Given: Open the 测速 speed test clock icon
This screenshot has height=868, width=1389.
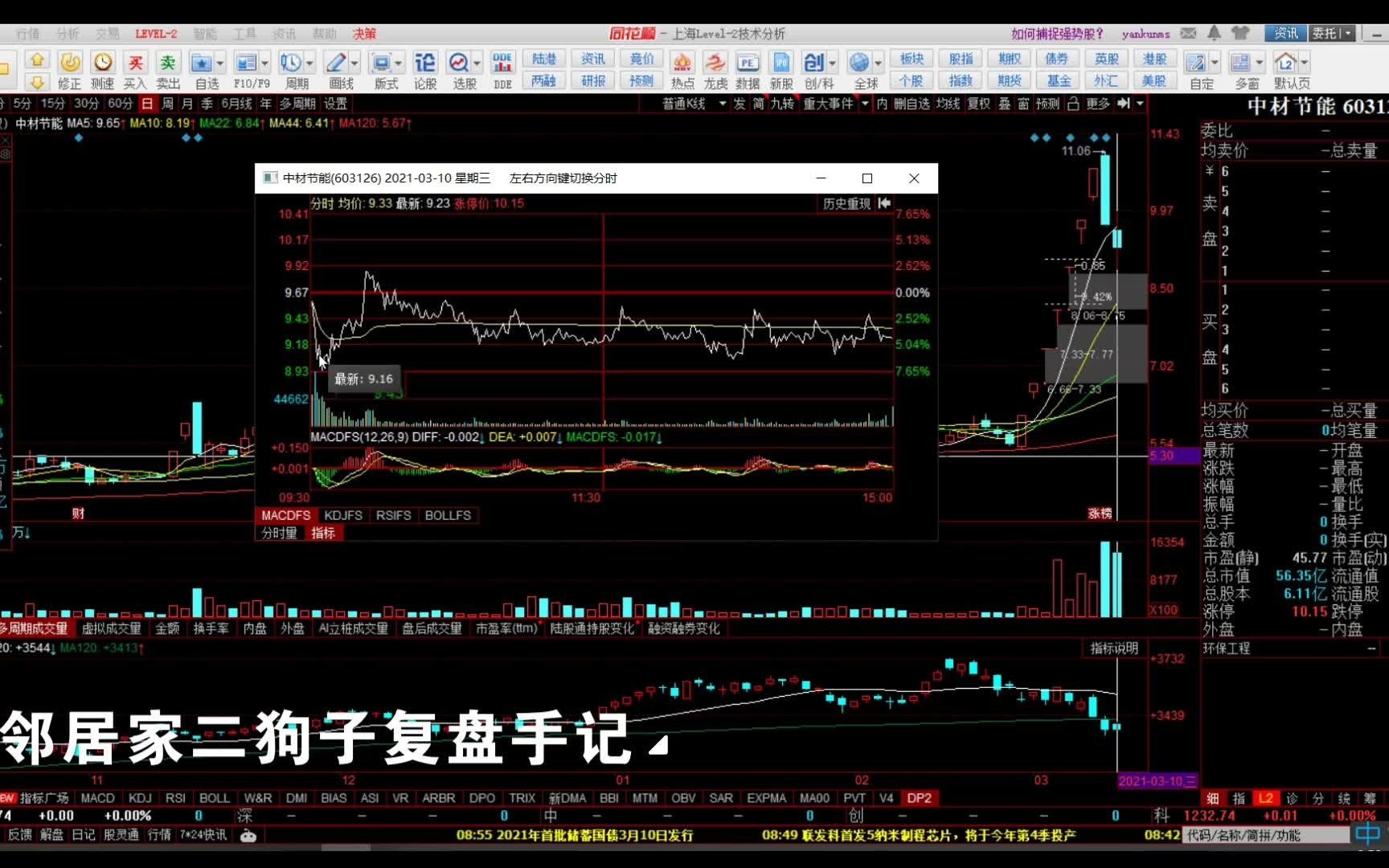Looking at the screenshot, I should coord(103,63).
